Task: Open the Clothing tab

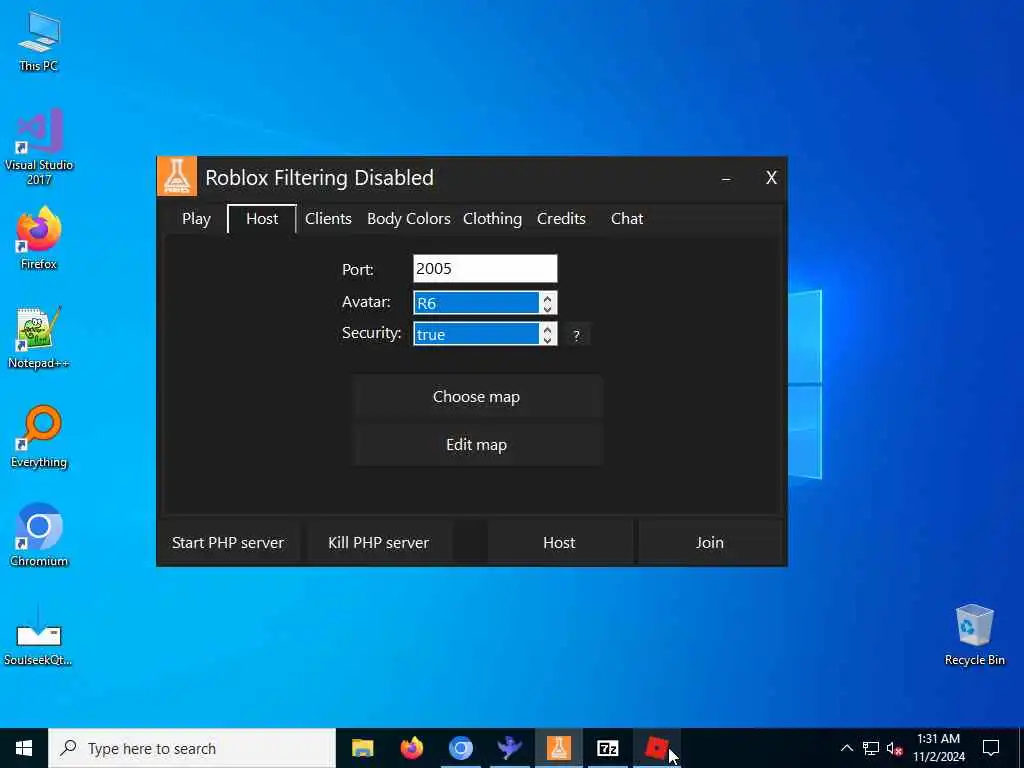Action: [492, 219]
